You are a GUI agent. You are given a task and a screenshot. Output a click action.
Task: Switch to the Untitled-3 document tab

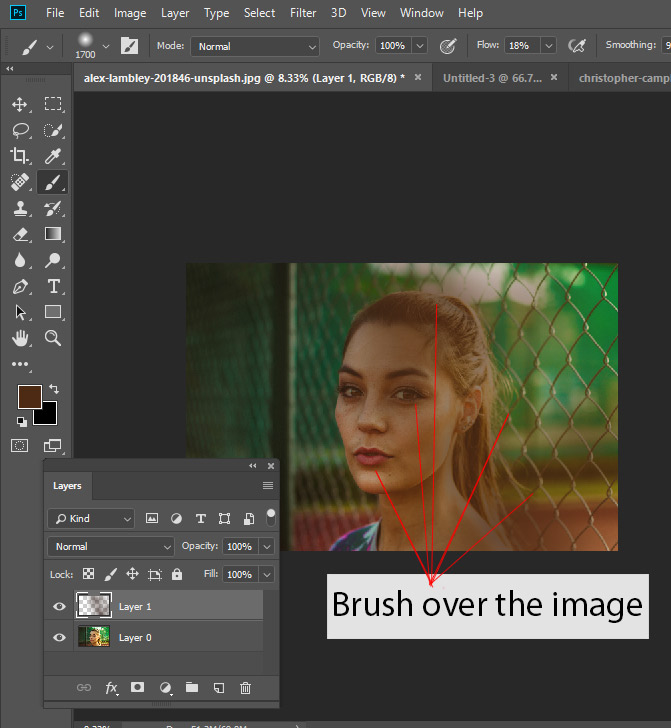tap(492, 78)
